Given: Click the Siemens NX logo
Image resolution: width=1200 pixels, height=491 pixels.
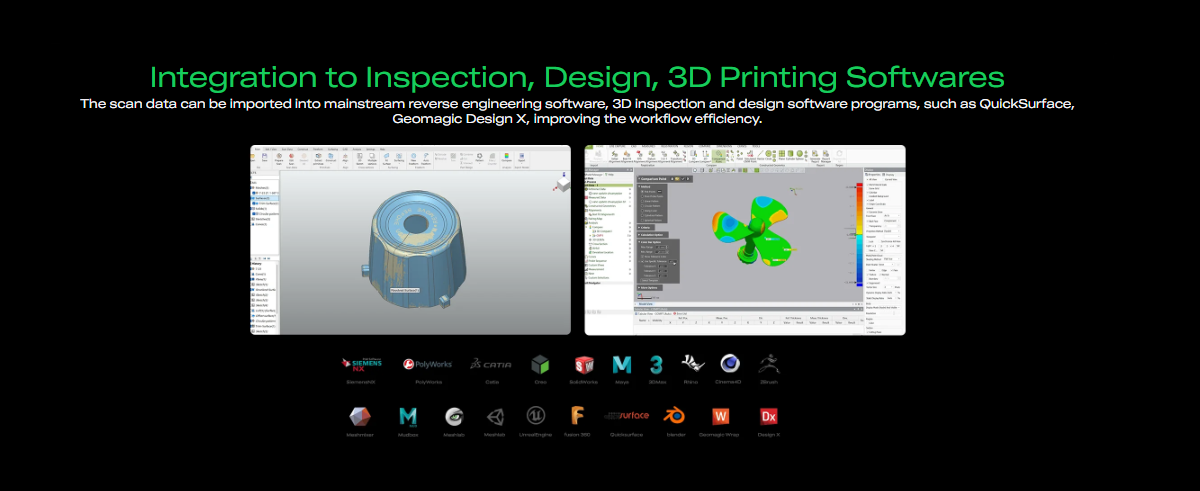Looking at the screenshot, I should click(361, 364).
